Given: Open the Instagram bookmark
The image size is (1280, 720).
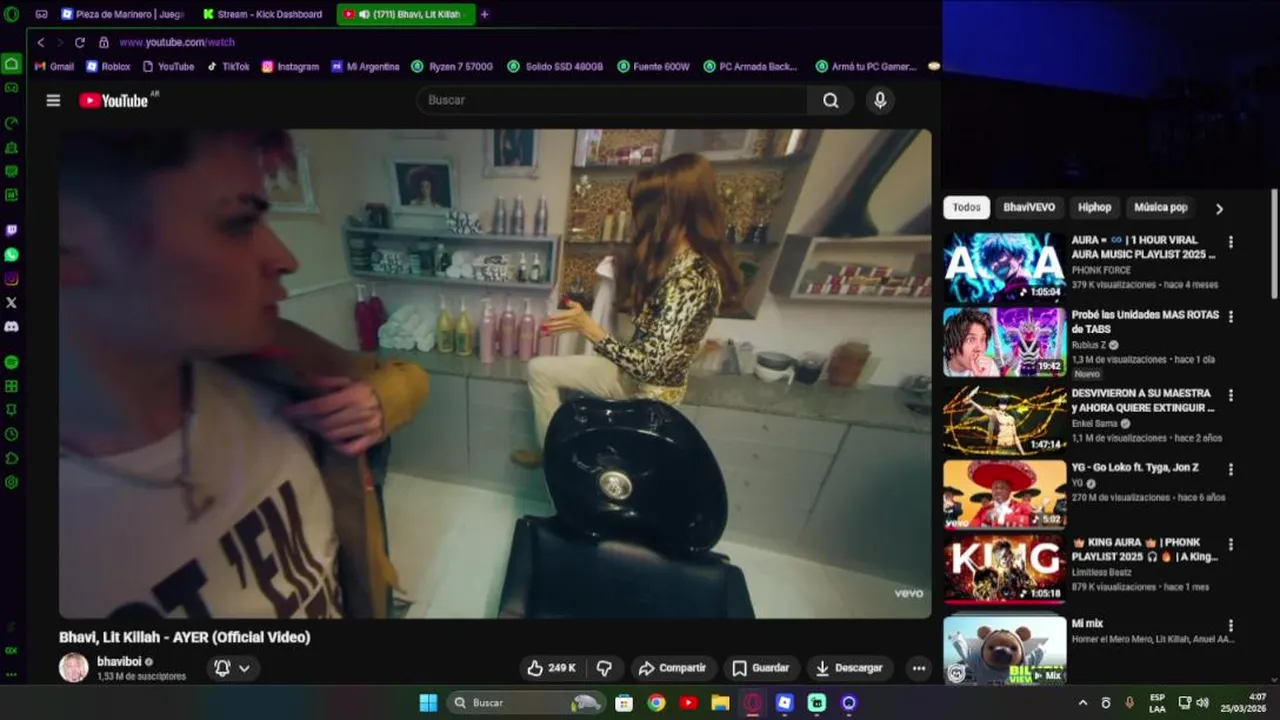Looking at the screenshot, I should coord(290,66).
